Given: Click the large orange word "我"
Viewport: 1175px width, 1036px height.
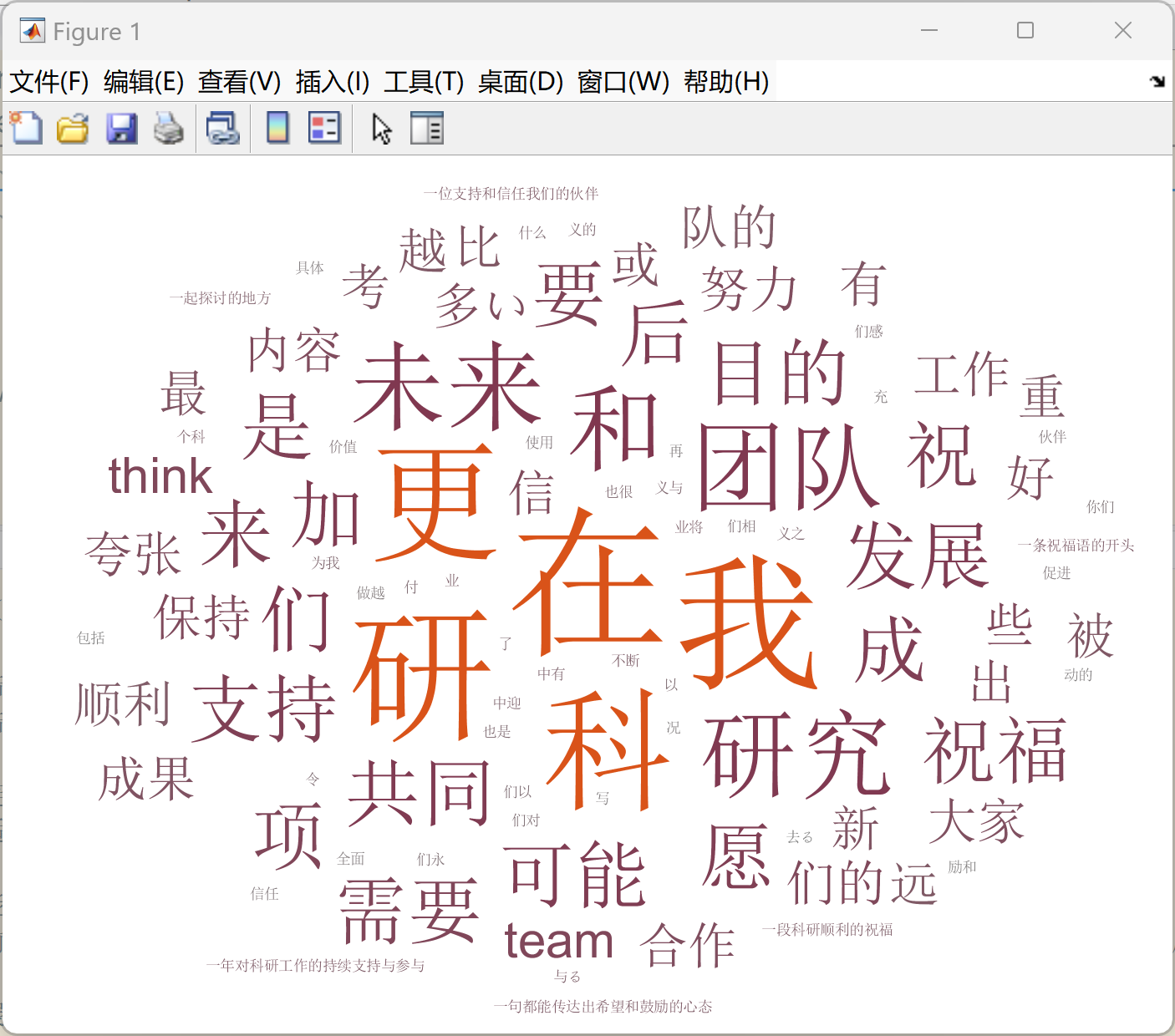Looking at the screenshot, I should (749, 622).
